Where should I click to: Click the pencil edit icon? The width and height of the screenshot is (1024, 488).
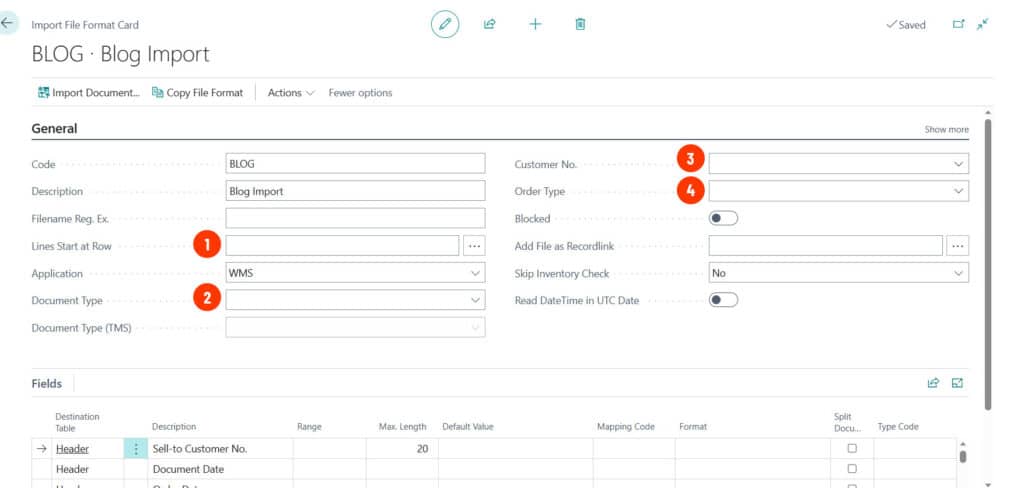(445, 25)
